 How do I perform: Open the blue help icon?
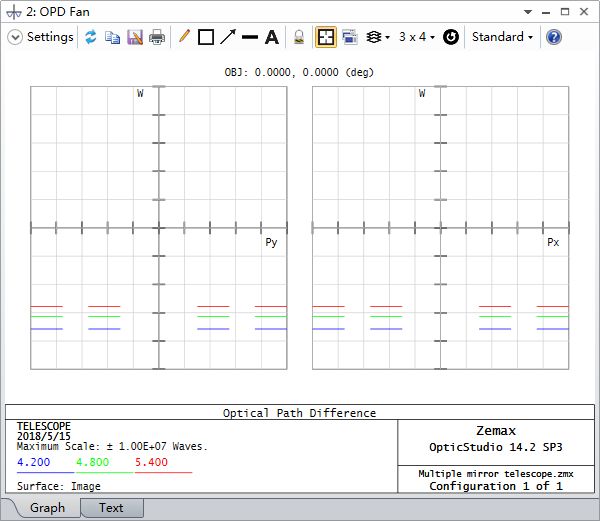[554, 37]
